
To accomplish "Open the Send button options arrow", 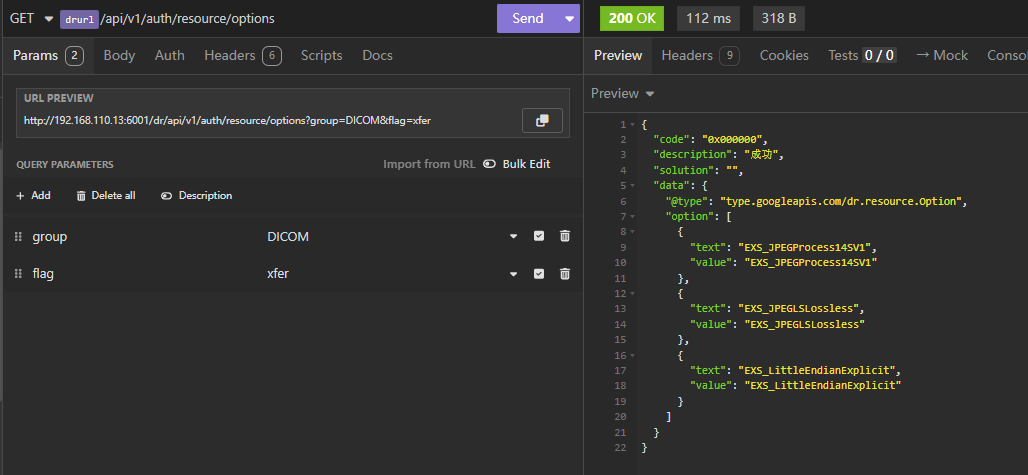I will coord(570,19).
